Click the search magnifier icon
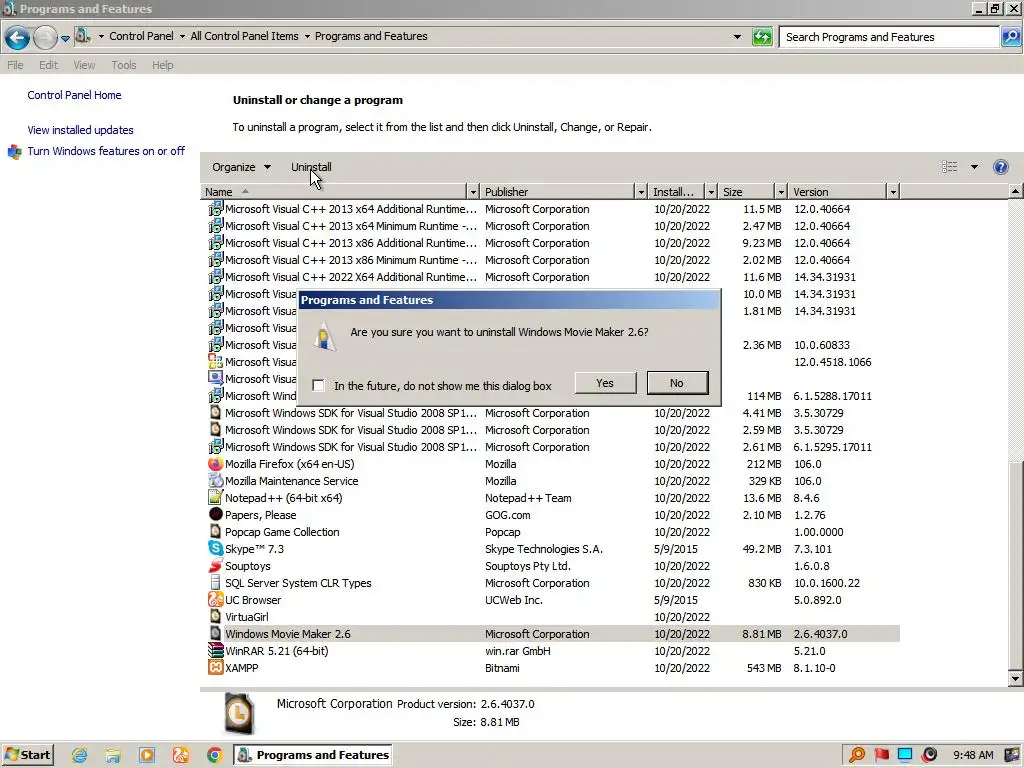Viewport: 1024px width, 768px height. point(1010,37)
